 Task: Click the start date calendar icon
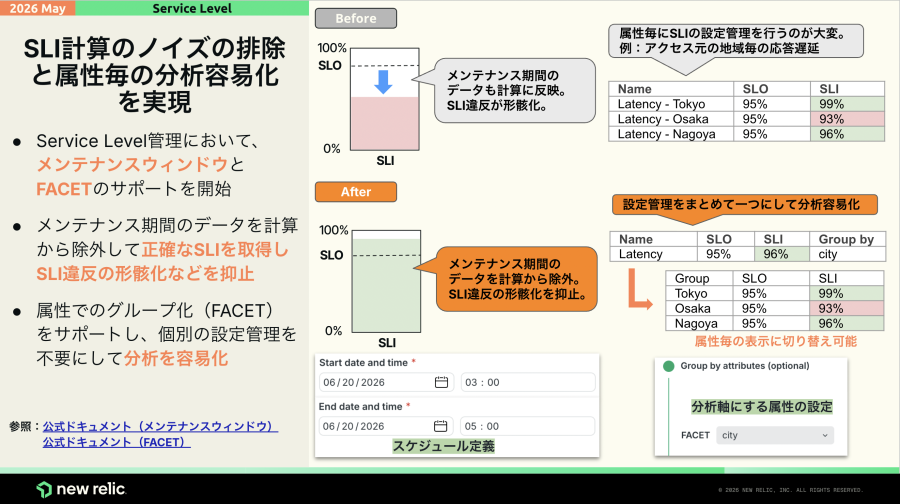click(x=441, y=382)
